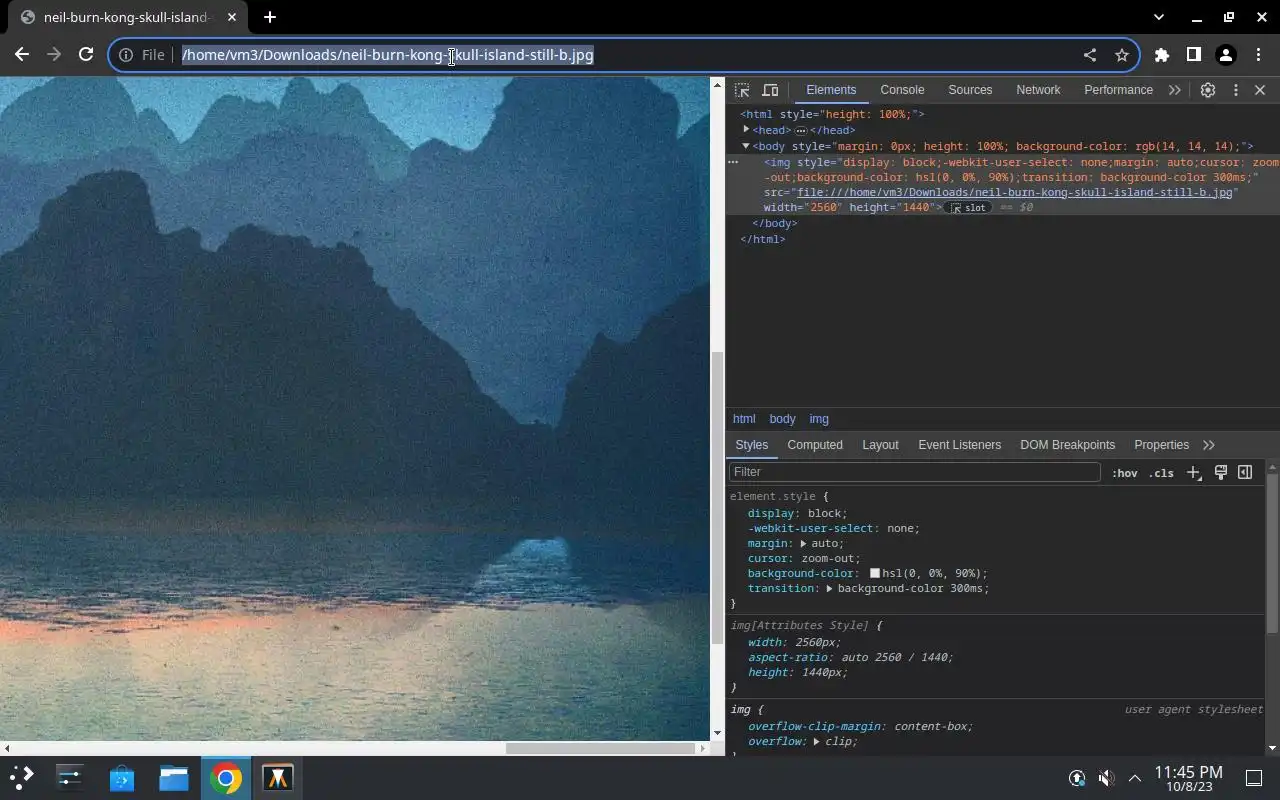Open the img src file link

(1014, 192)
